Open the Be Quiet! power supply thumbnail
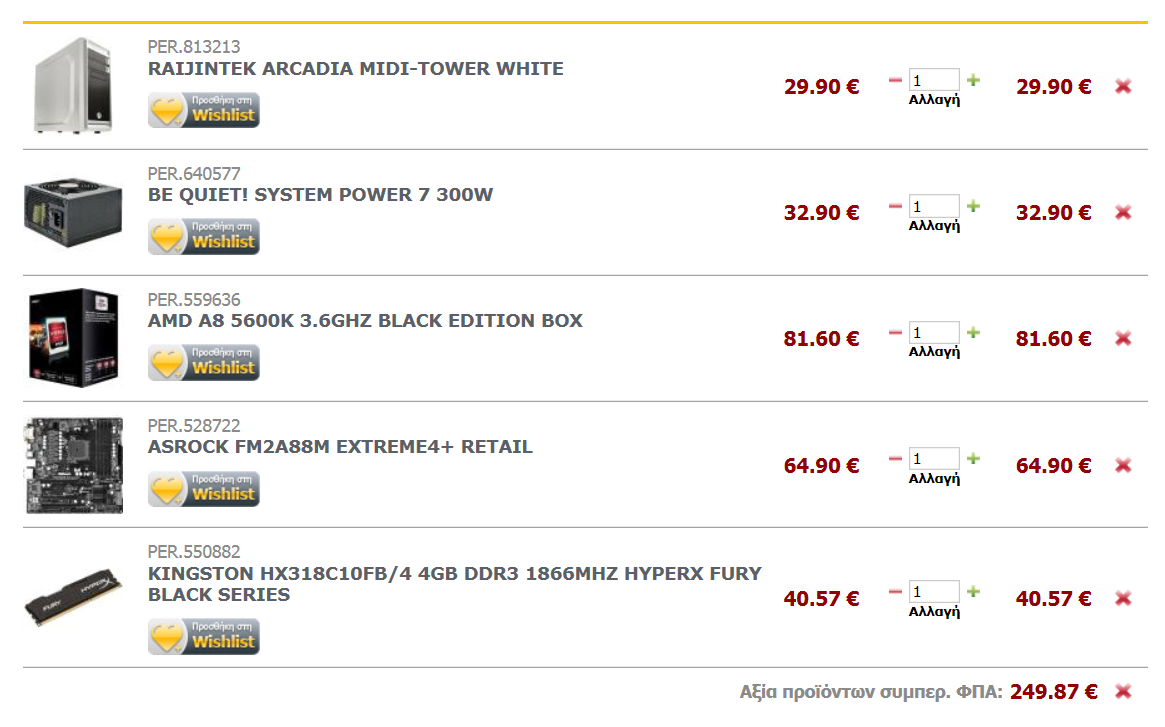The image size is (1165, 727). click(x=73, y=213)
